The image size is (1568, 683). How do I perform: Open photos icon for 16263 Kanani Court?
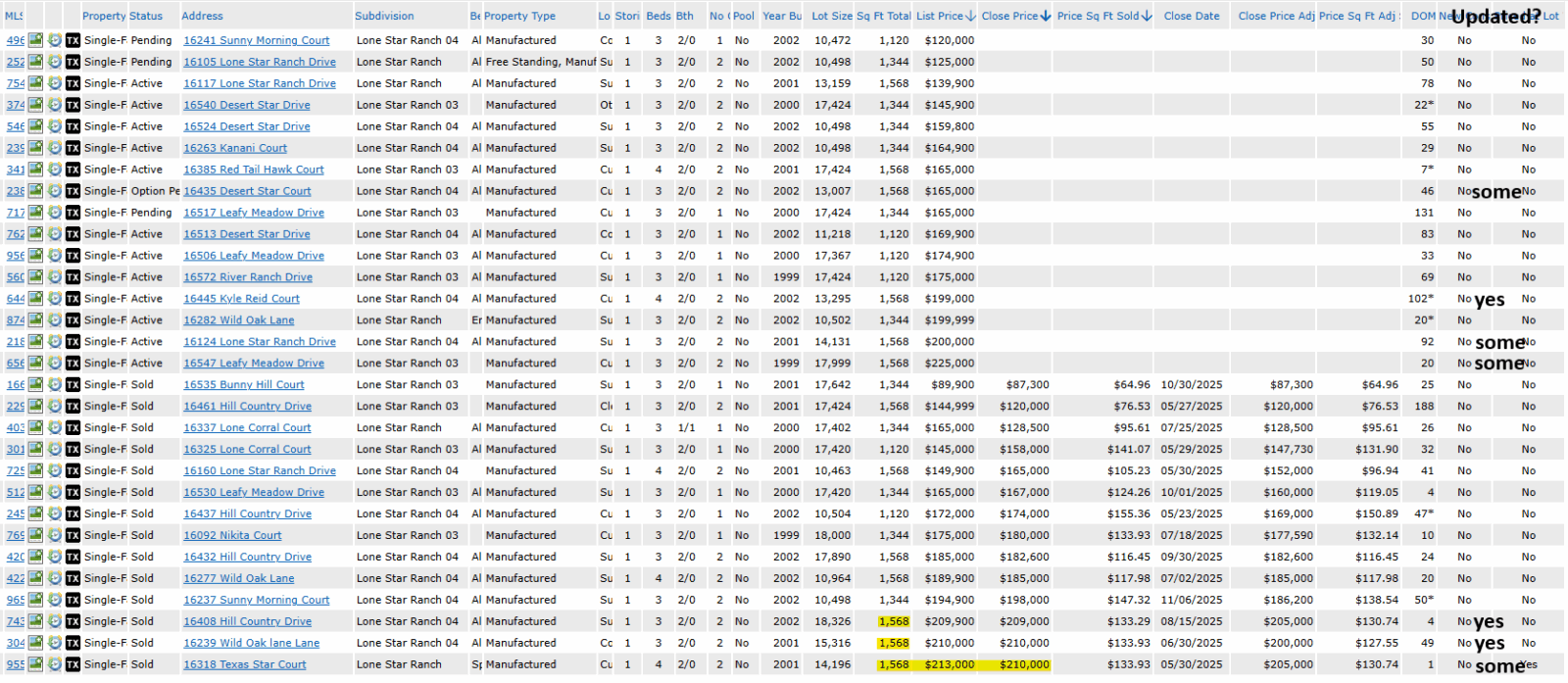point(35,148)
